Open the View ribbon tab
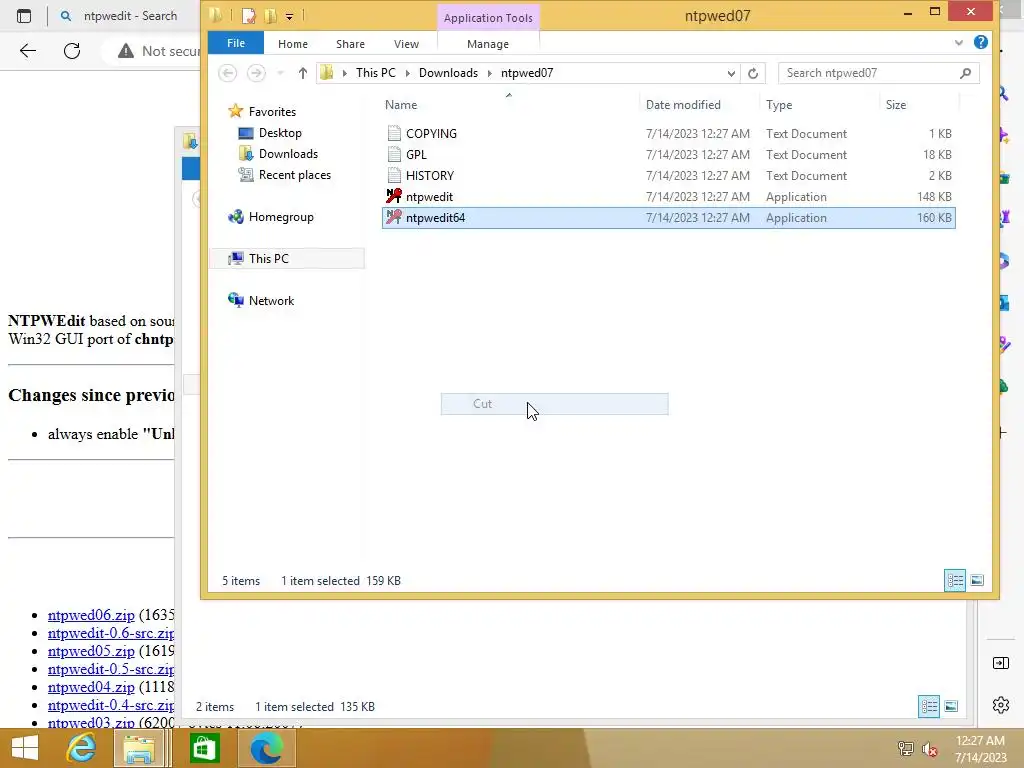Image resolution: width=1024 pixels, height=768 pixels. tap(406, 44)
